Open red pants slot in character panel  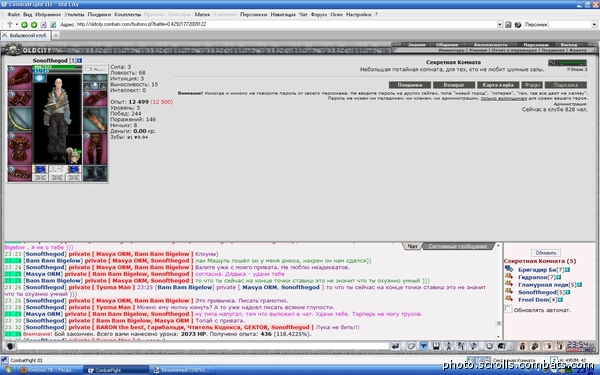coord(95,148)
